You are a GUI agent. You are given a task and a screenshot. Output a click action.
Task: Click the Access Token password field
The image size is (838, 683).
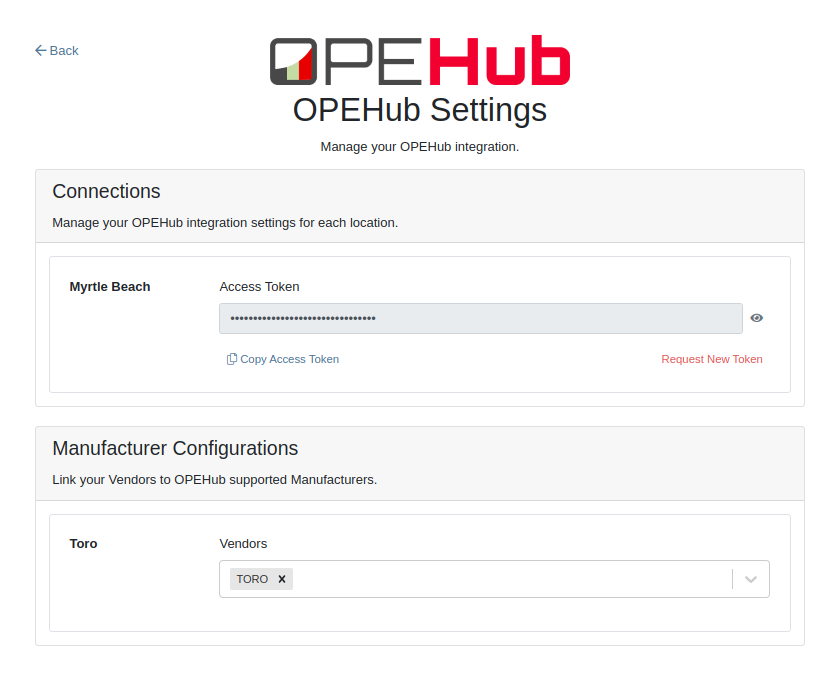click(480, 319)
